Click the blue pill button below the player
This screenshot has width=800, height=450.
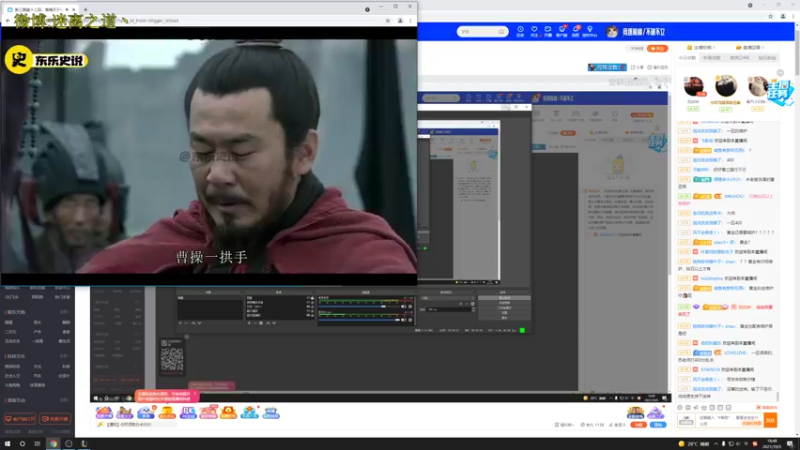pyautogui.click(x=658, y=424)
